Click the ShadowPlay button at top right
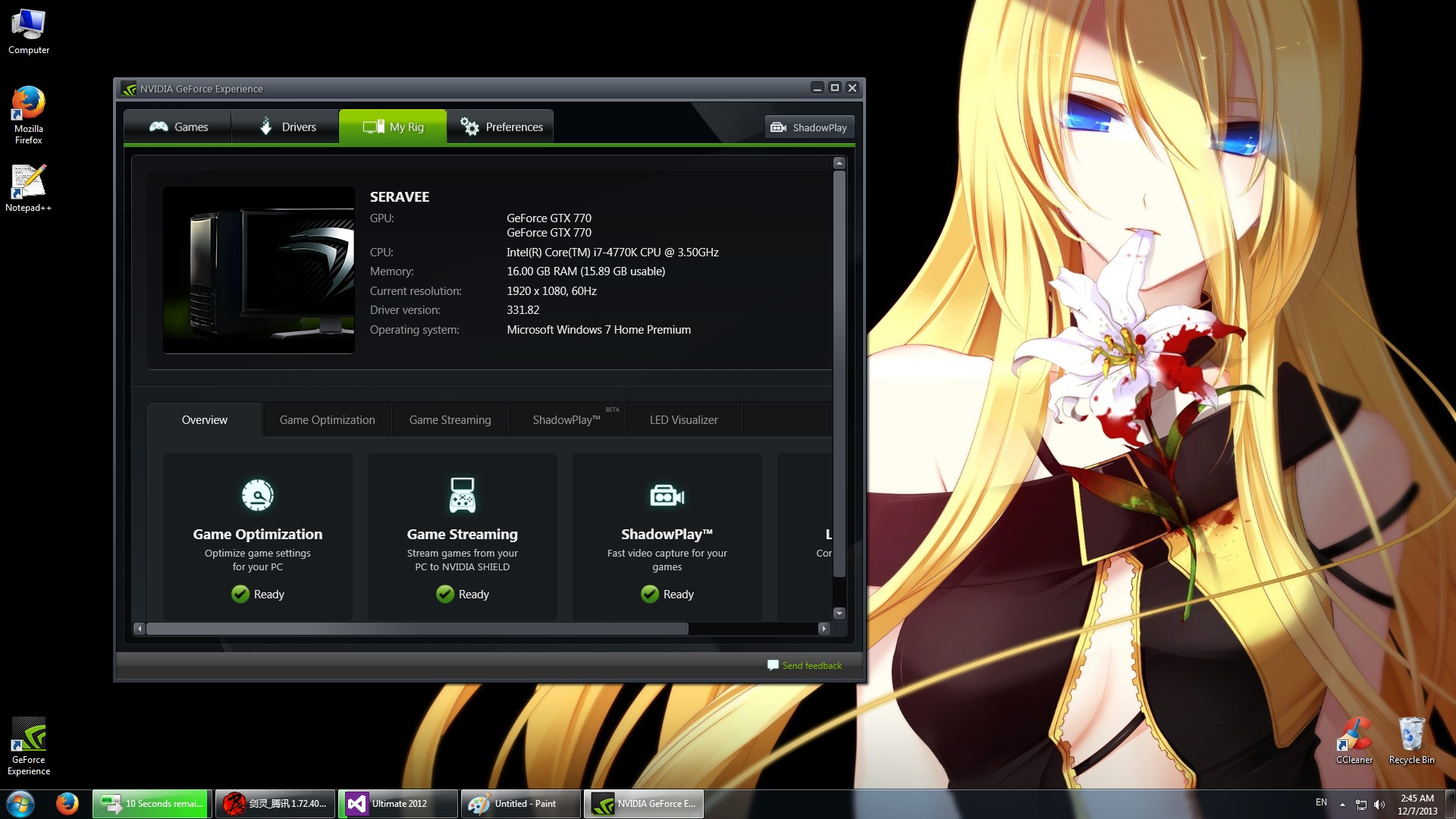This screenshot has width=1456, height=819. pos(809,127)
